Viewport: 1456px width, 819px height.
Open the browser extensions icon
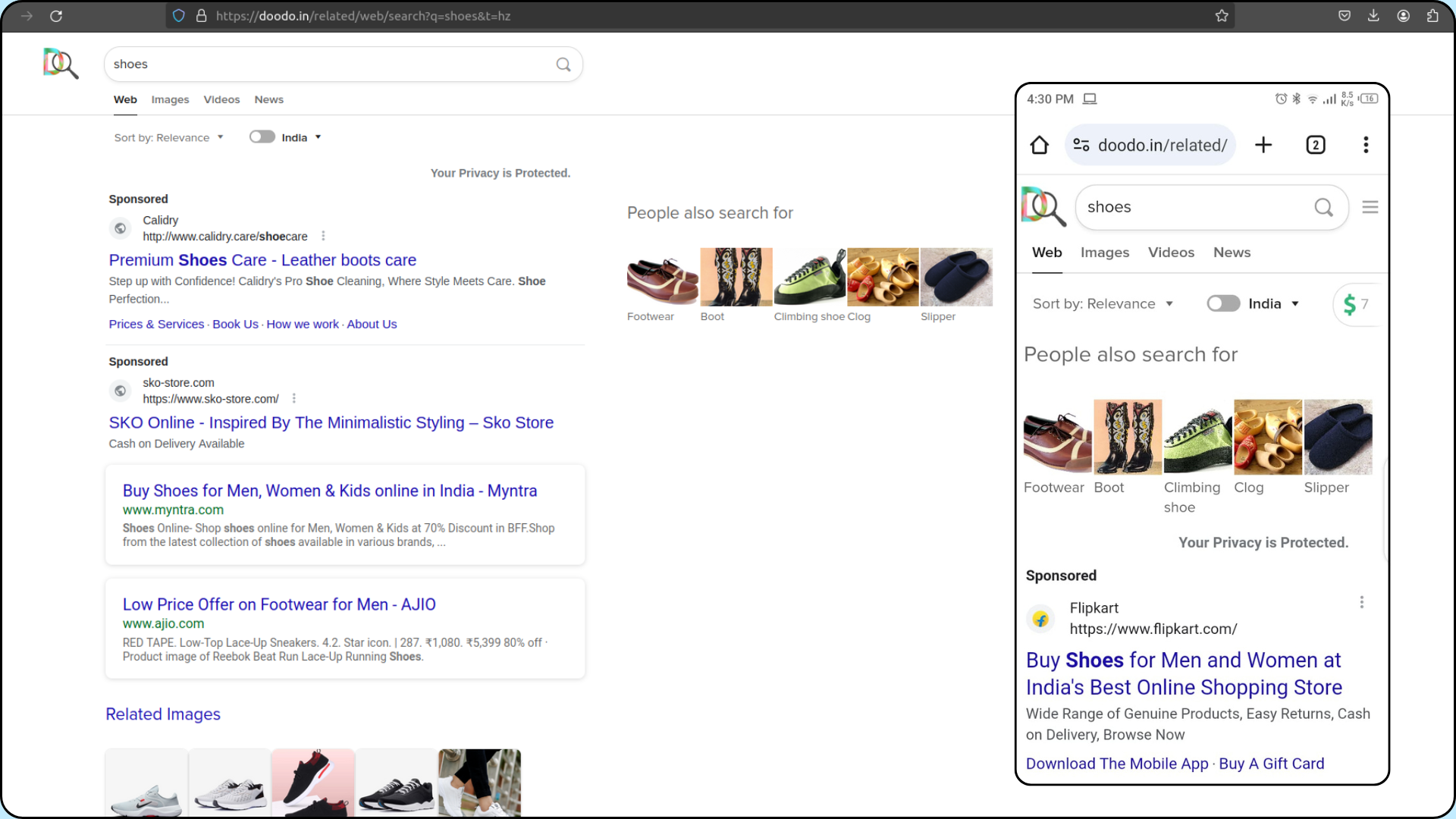click(1432, 16)
